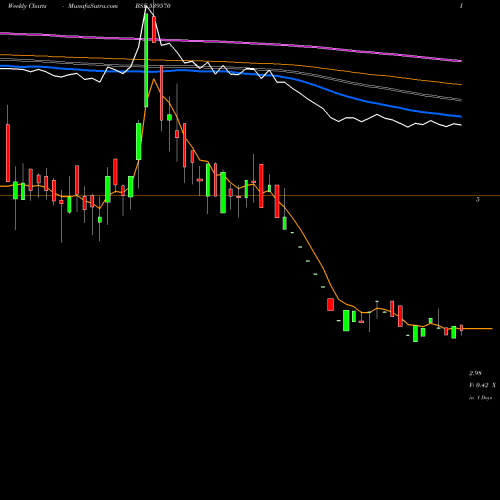
Task: Click the "5" price axis label
Action: [x=478, y=199]
